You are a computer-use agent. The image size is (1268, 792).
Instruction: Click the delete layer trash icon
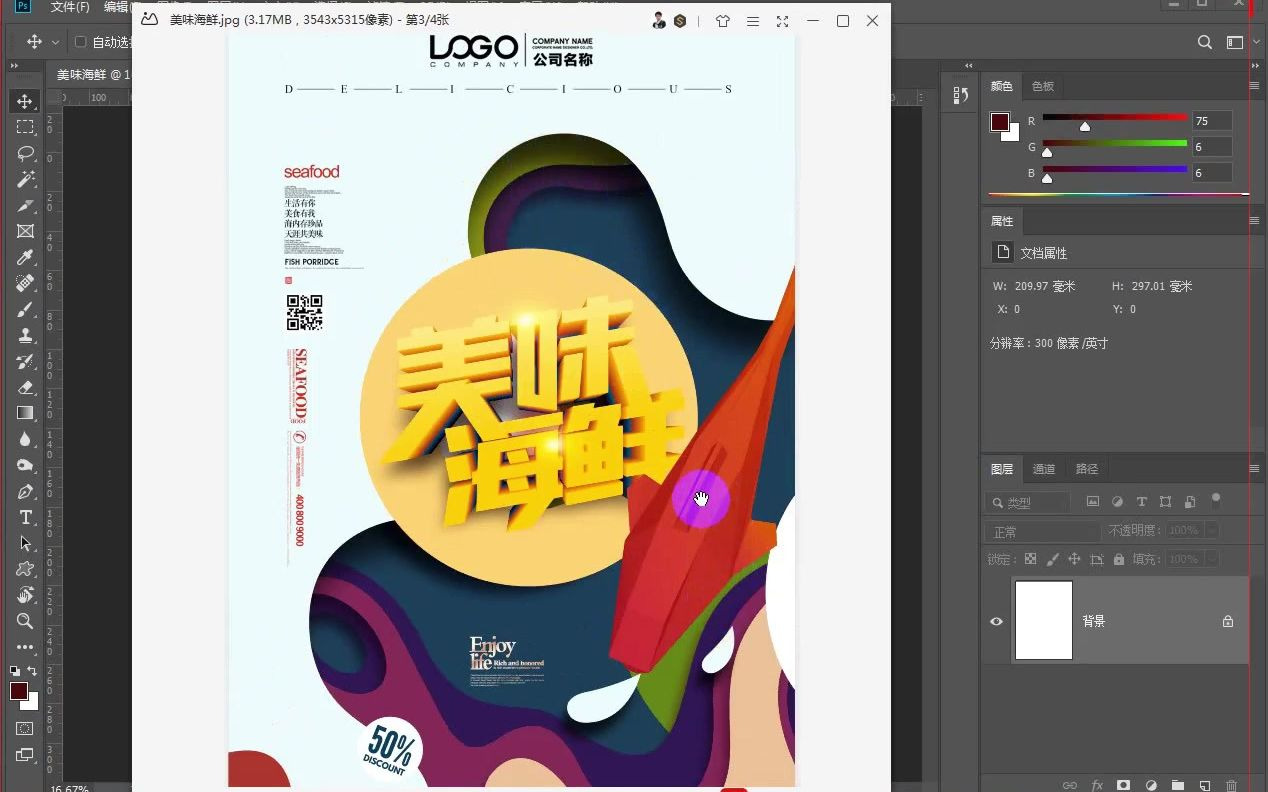click(x=1232, y=785)
